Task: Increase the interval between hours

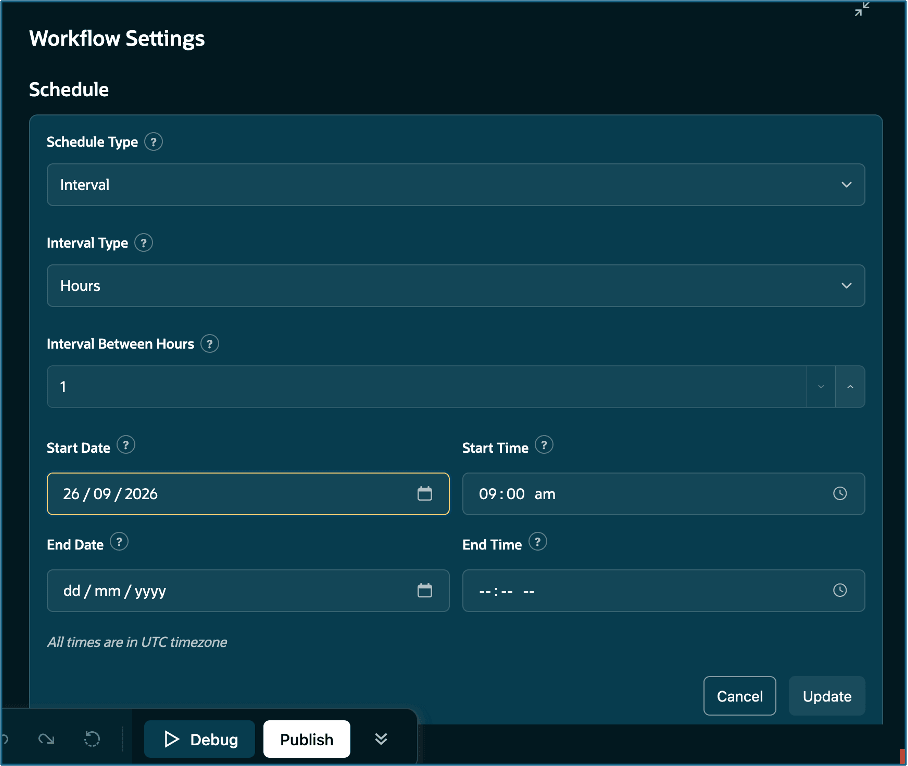Action: 850,387
